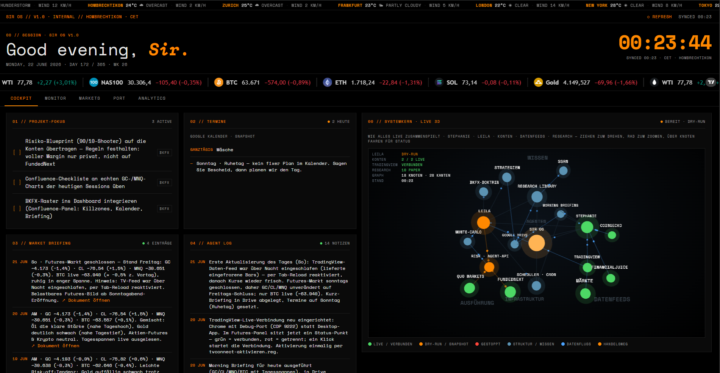Image resolution: width=720 pixels, height=373 pixels.
Task: Select the Research Library node
Action: 536,197
